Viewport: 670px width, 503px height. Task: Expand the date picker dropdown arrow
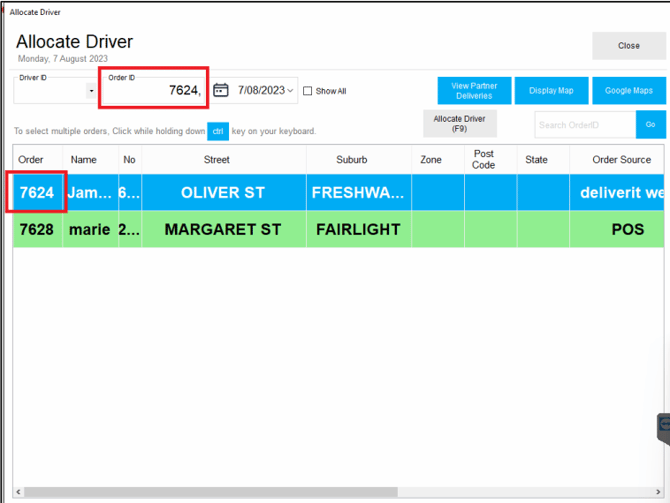(291, 91)
